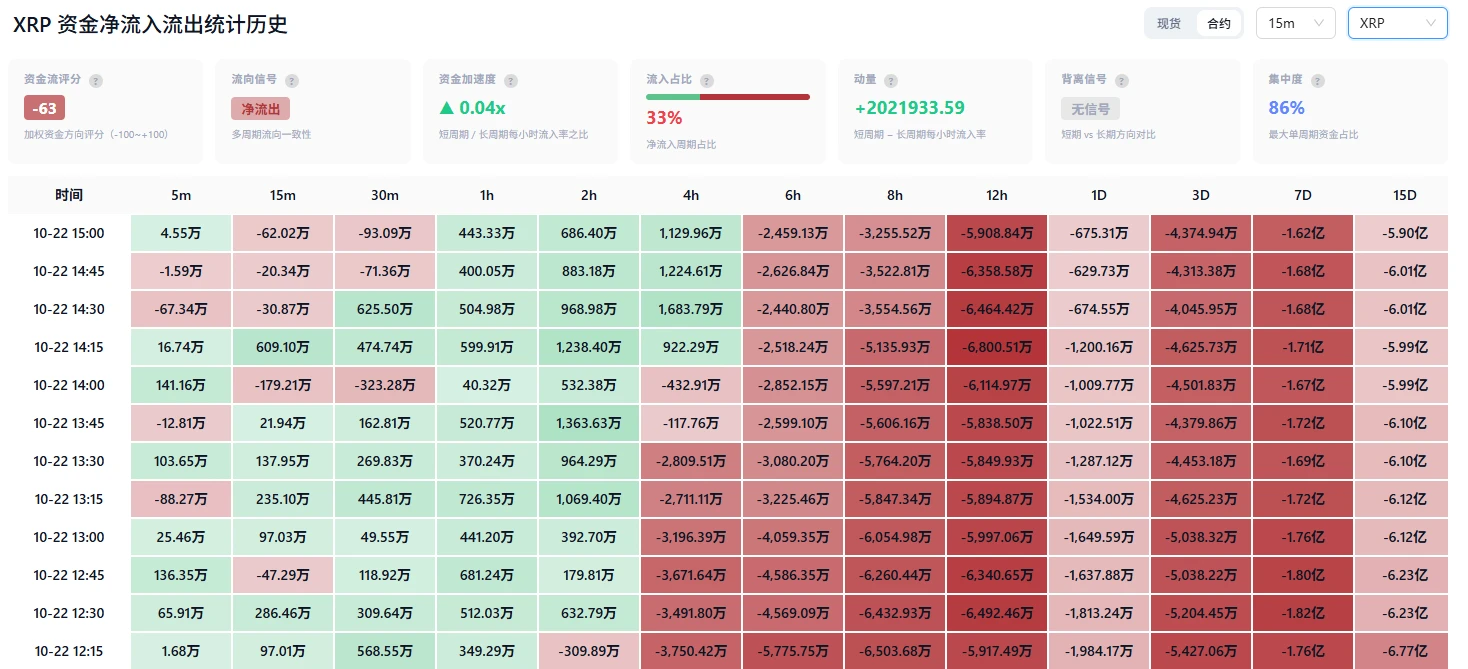
Task: Select the cell showing 1,129.96万
Action: [691, 233]
